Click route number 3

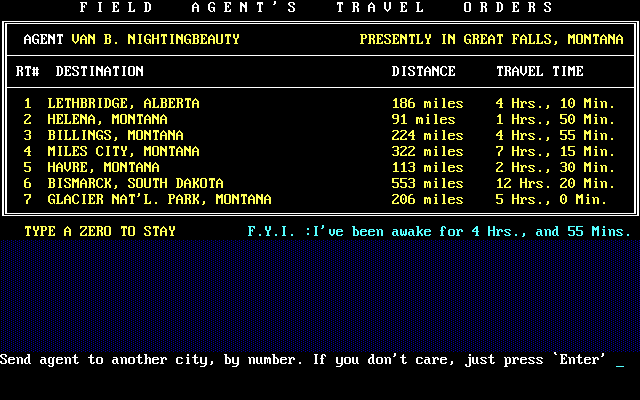(x=27, y=135)
